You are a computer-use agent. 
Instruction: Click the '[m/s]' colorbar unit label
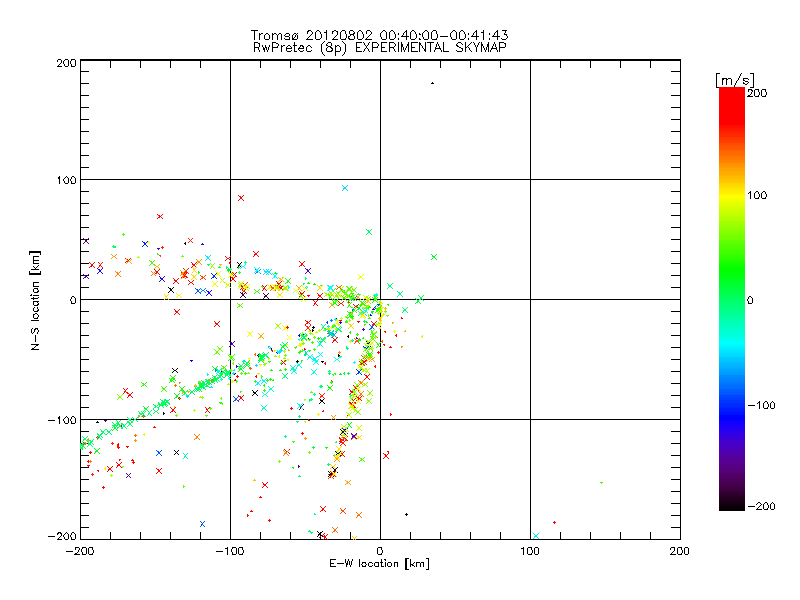click(735, 80)
